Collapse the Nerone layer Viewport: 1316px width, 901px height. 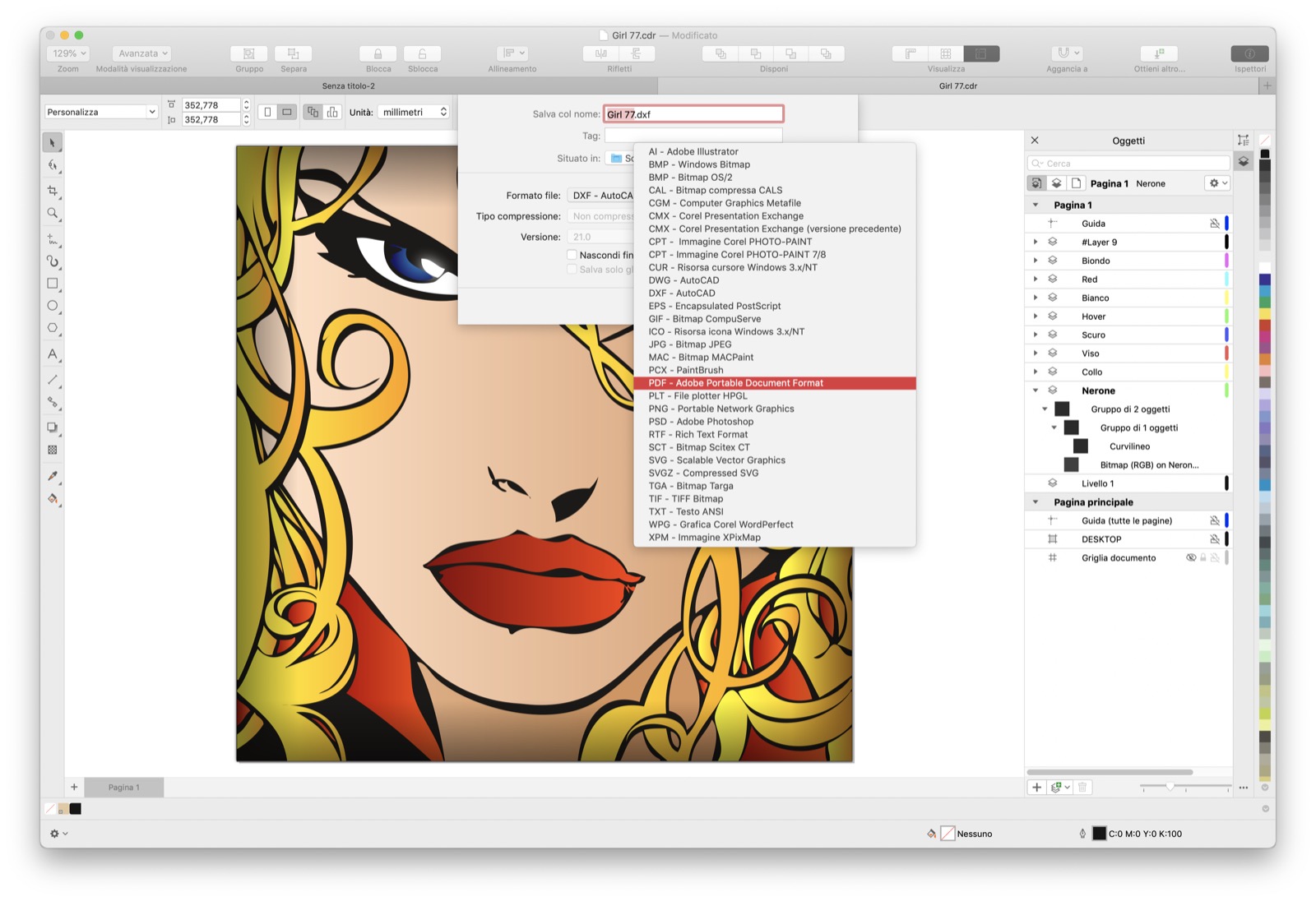click(1036, 390)
